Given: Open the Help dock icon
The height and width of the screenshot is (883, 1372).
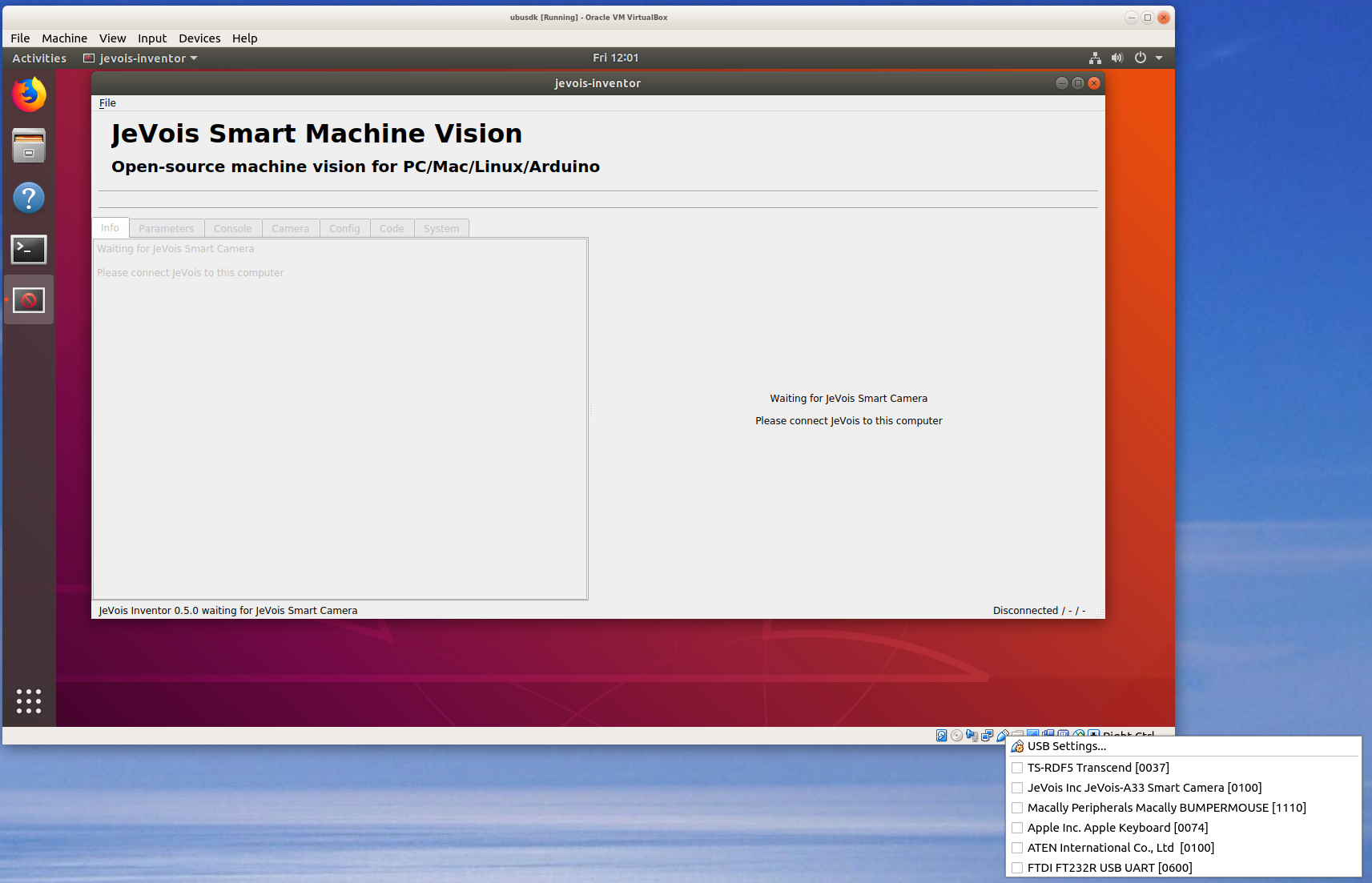Looking at the screenshot, I should coord(29,198).
